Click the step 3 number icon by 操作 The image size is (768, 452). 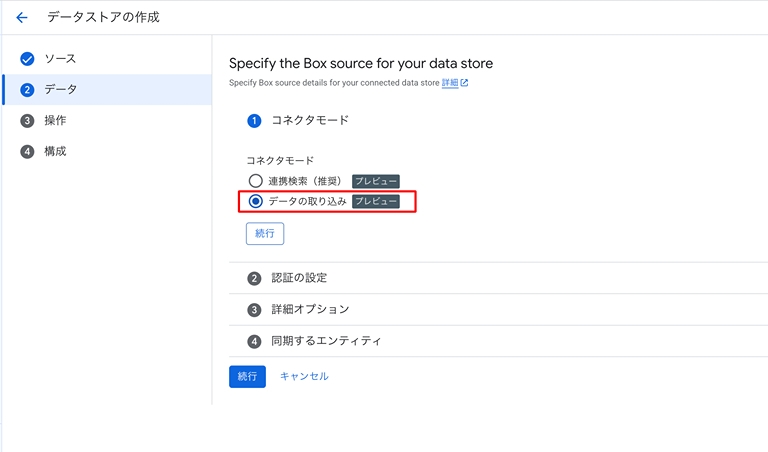[x=27, y=120]
